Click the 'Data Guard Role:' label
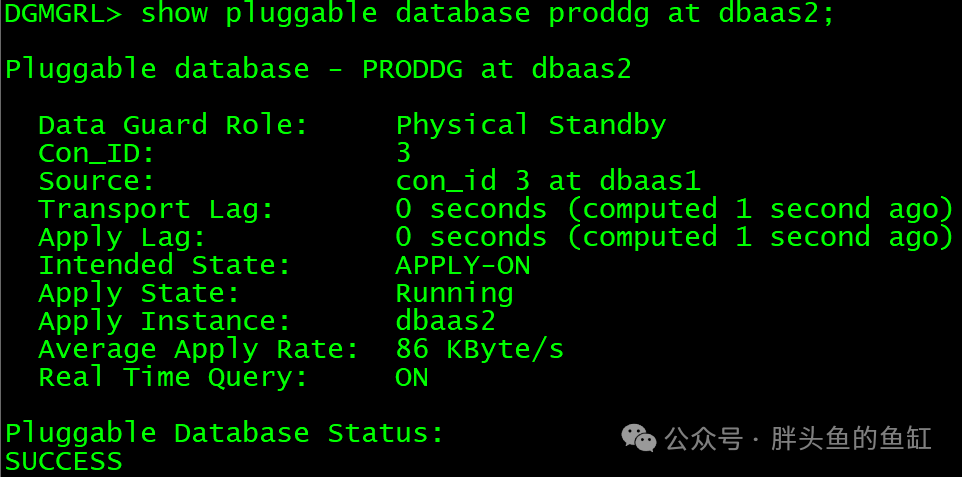Screen dimensions: 962x477 173,125
